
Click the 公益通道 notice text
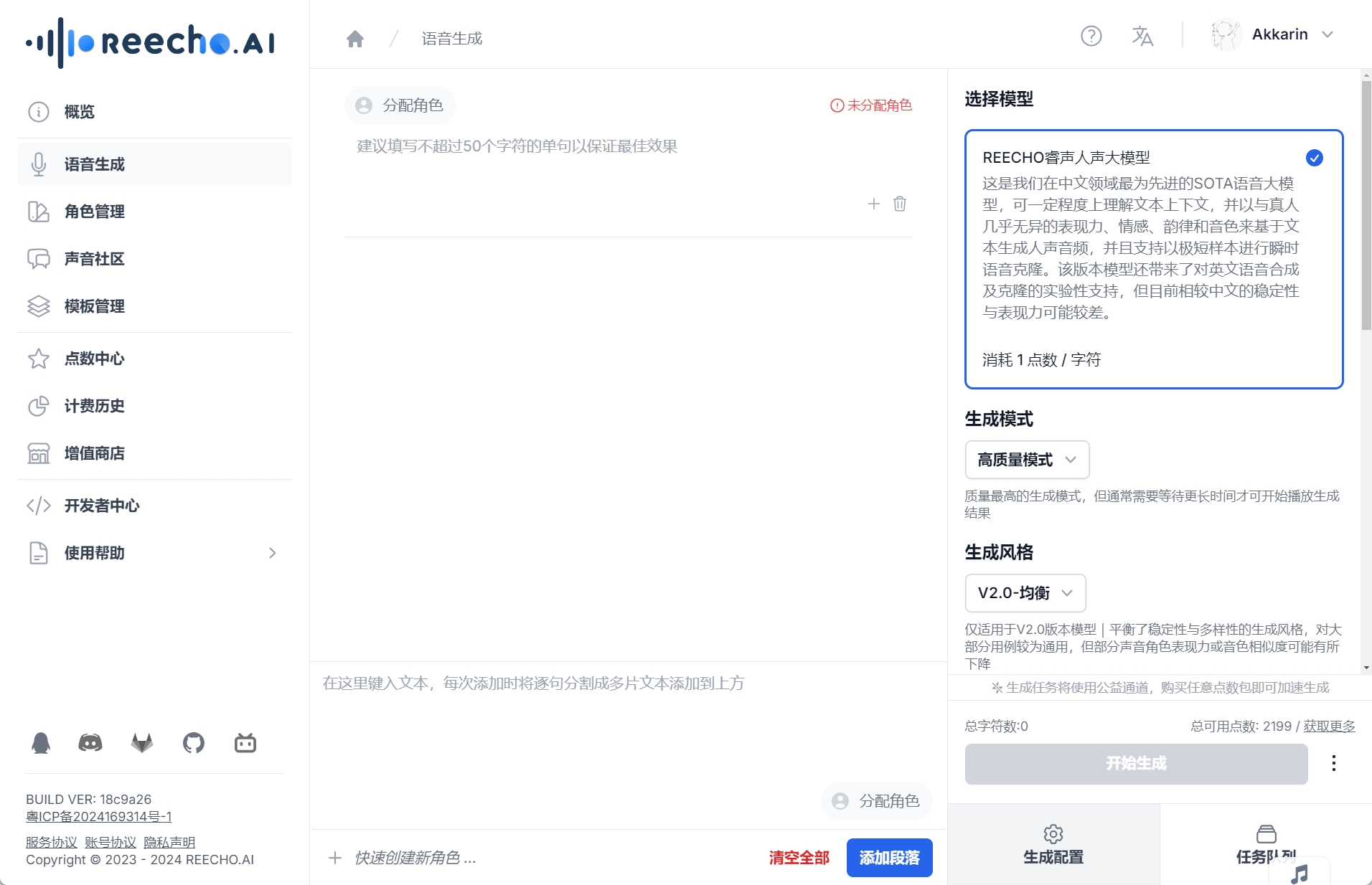click(x=1160, y=688)
